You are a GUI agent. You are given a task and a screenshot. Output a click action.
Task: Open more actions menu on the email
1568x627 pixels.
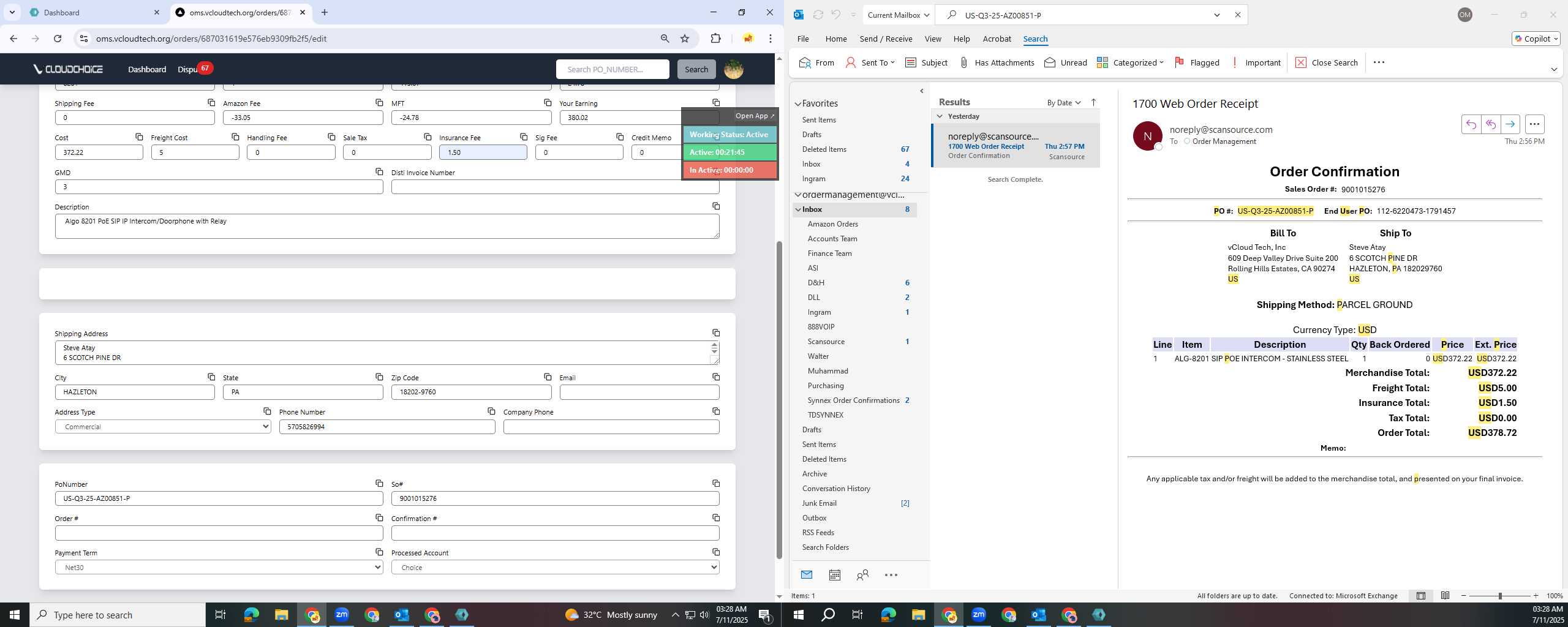(x=1534, y=124)
